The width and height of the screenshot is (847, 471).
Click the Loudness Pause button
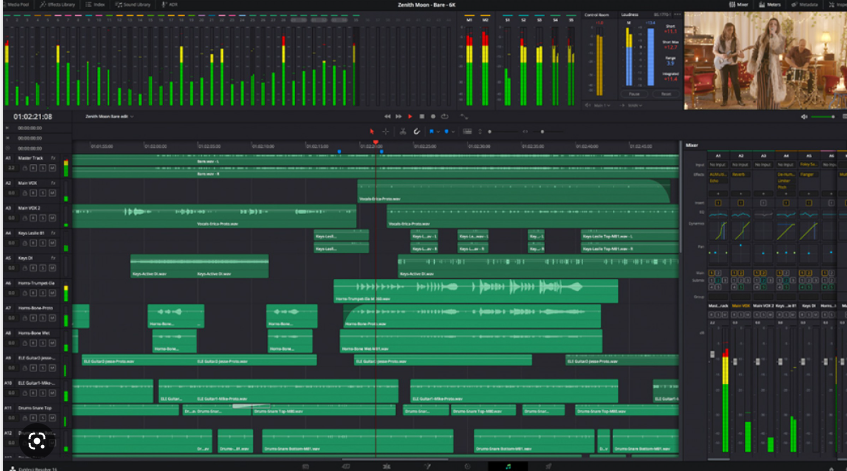tap(634, 94)
